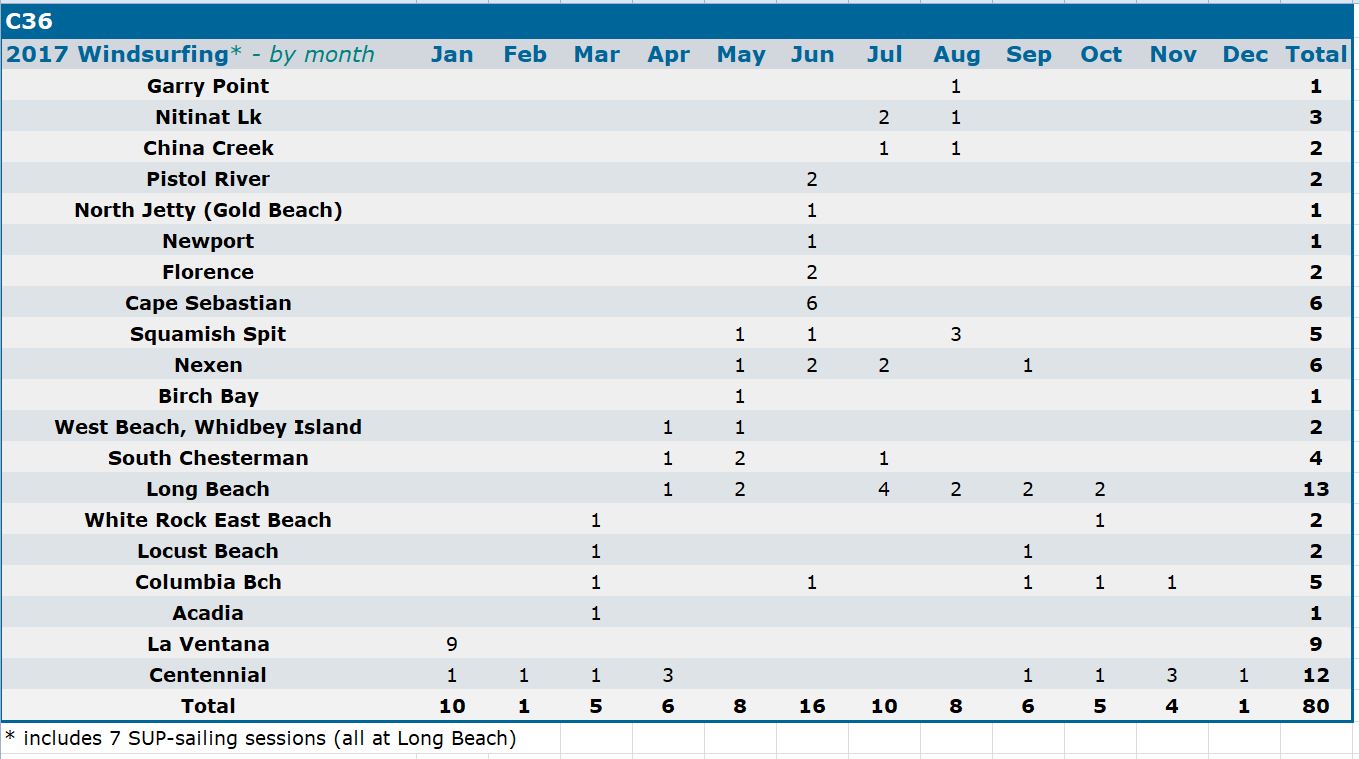The height and width of the screenshot is (759, 1359).
Task: Select the Sep column header
Action: (1028, 54)
